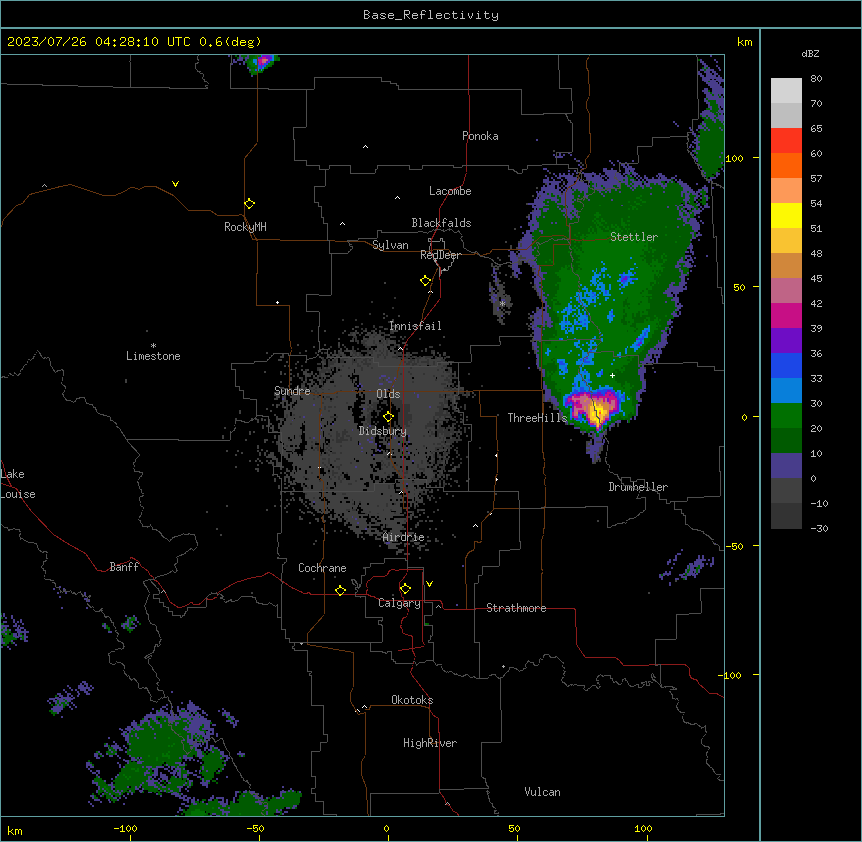Select the red swatch on the dBZ scale
862x842 pixels.
pos(786,141)
